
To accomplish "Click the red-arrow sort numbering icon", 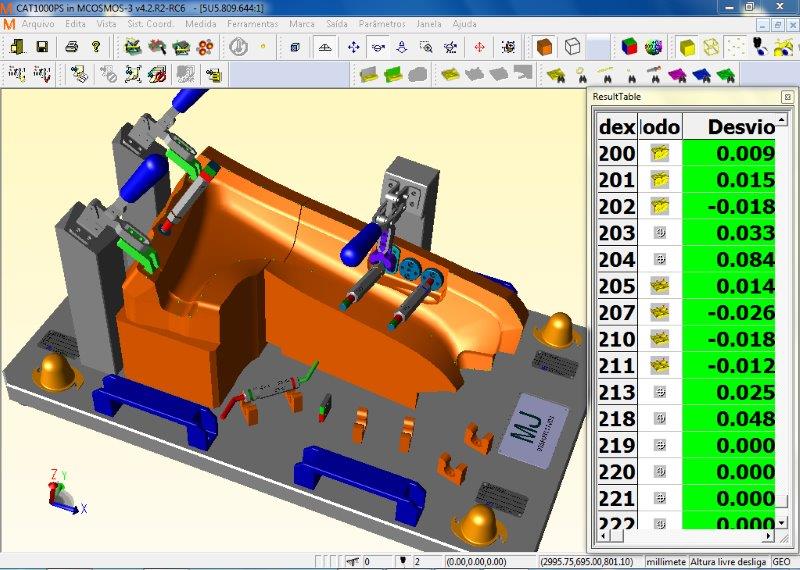I will point(42,75).
